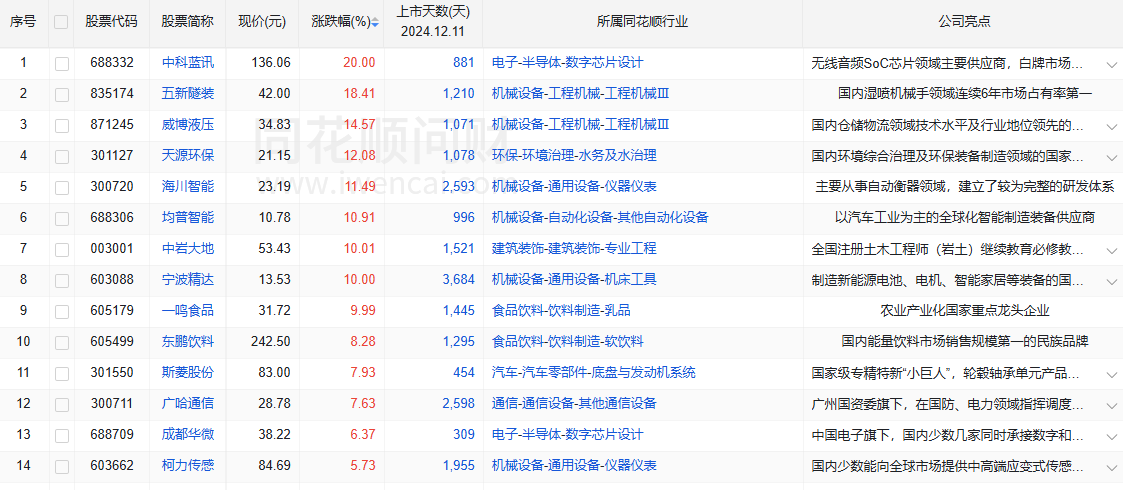Click price cell 136.06

tap(271, 62)
